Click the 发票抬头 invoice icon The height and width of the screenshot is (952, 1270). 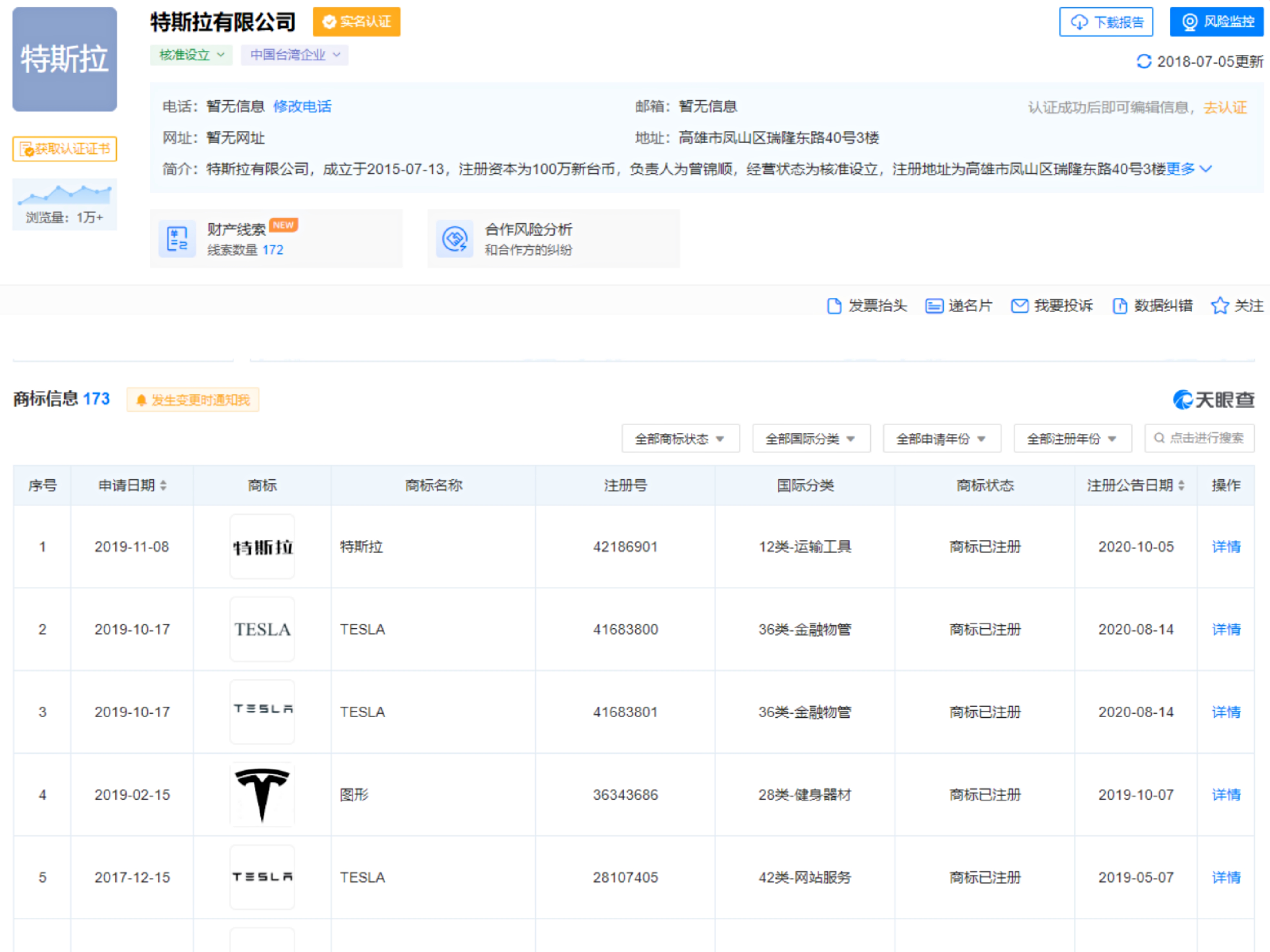(x=834, y=306)
